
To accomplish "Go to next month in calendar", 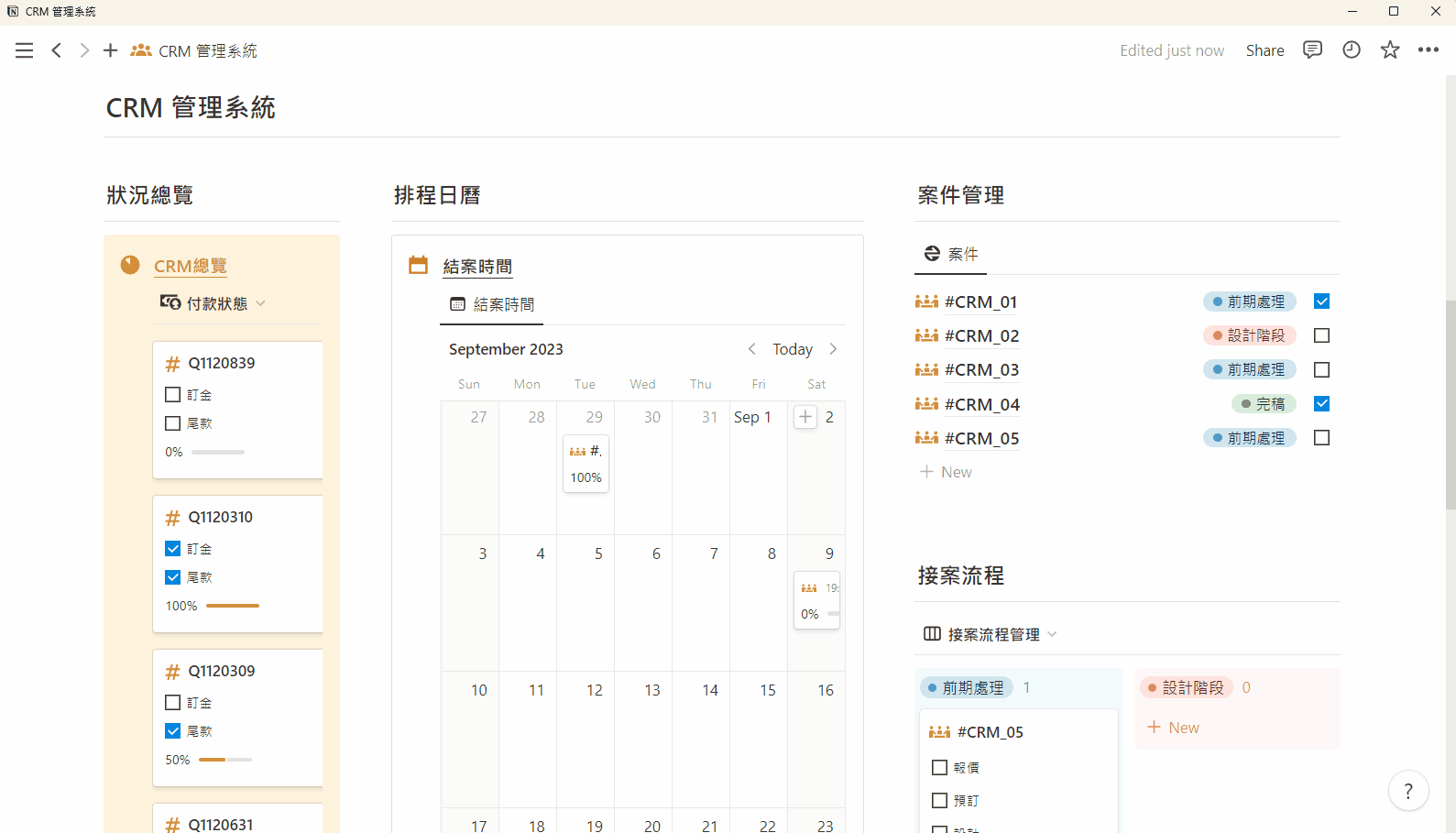I will tap(833, 349).
